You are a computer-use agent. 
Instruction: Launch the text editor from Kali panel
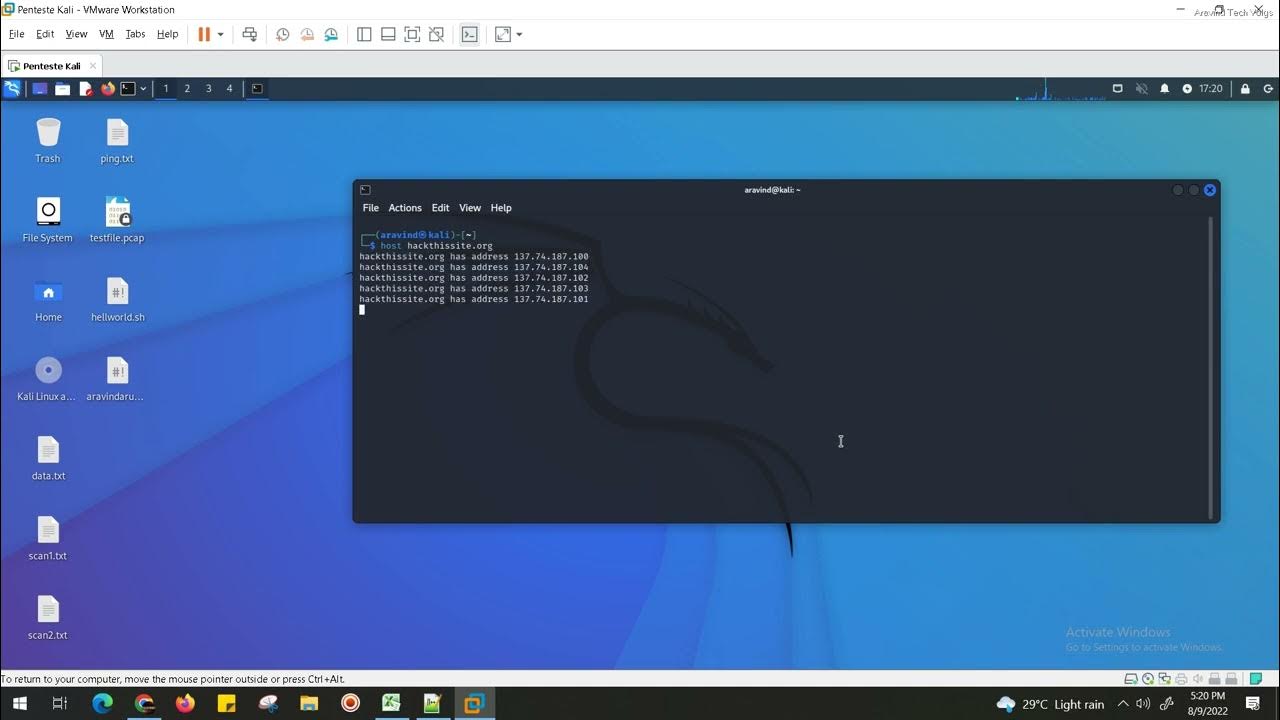pos(85,88)
